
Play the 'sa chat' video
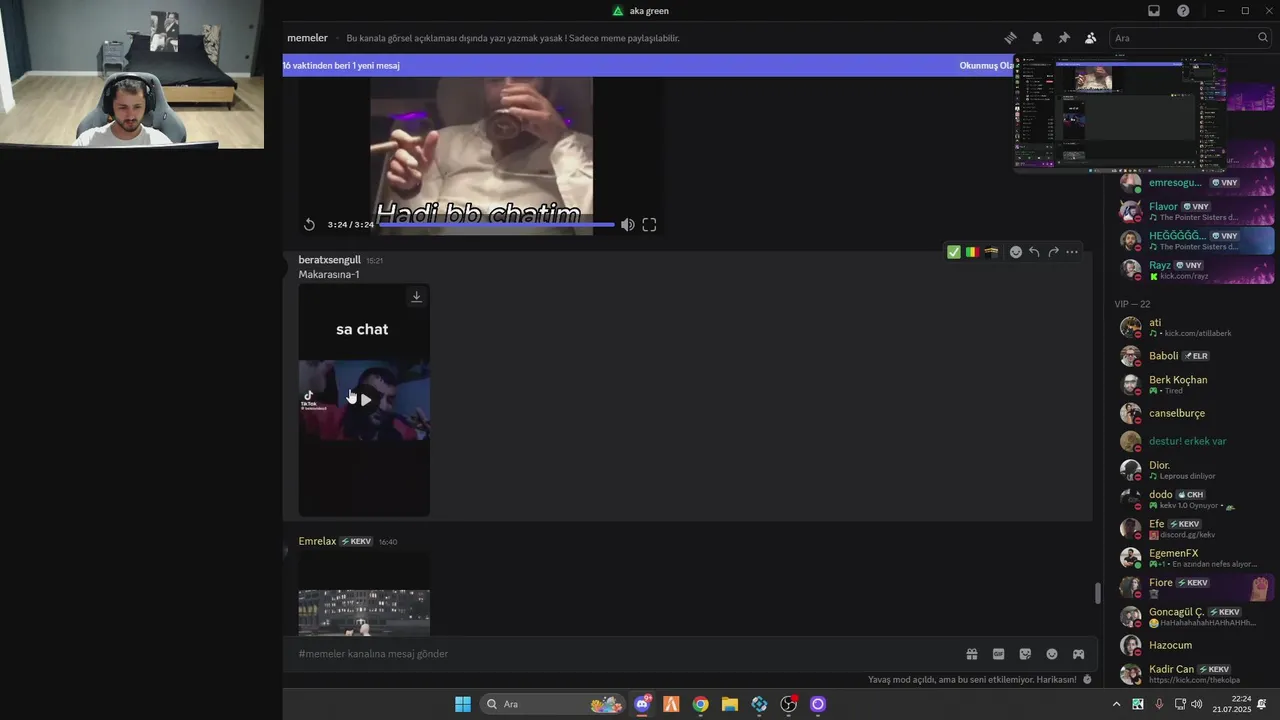(365, 400)
